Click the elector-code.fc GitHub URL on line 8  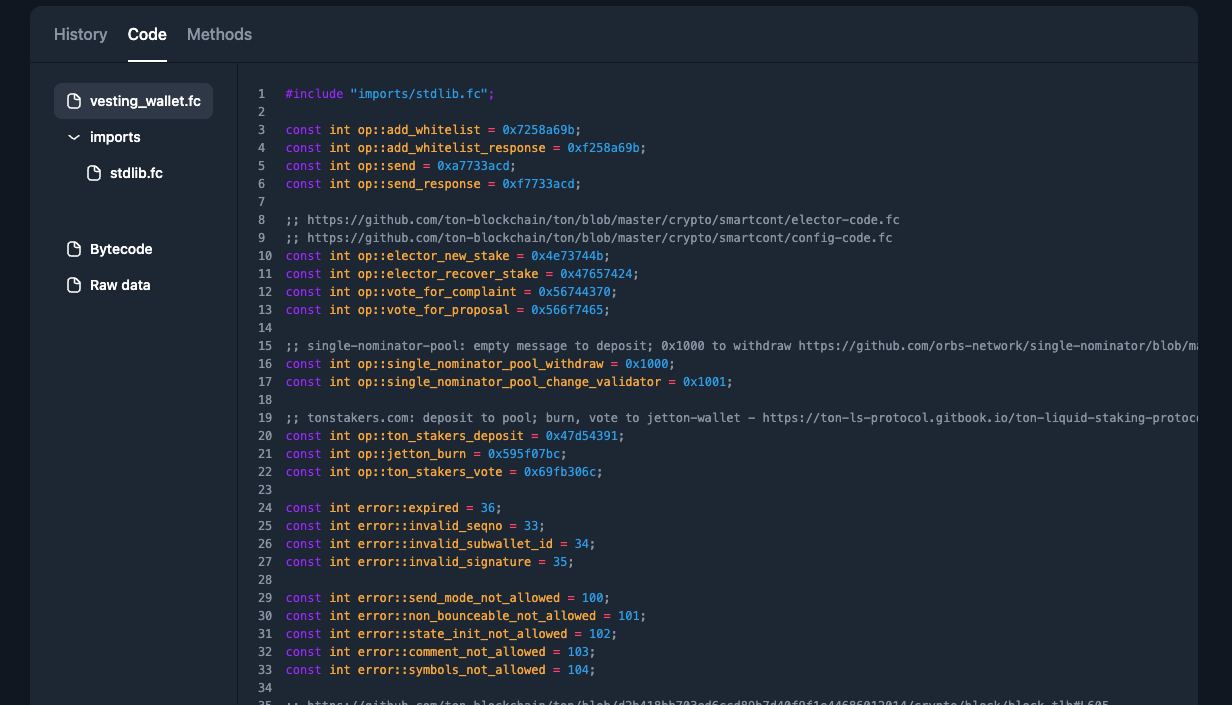pos(603,220)
